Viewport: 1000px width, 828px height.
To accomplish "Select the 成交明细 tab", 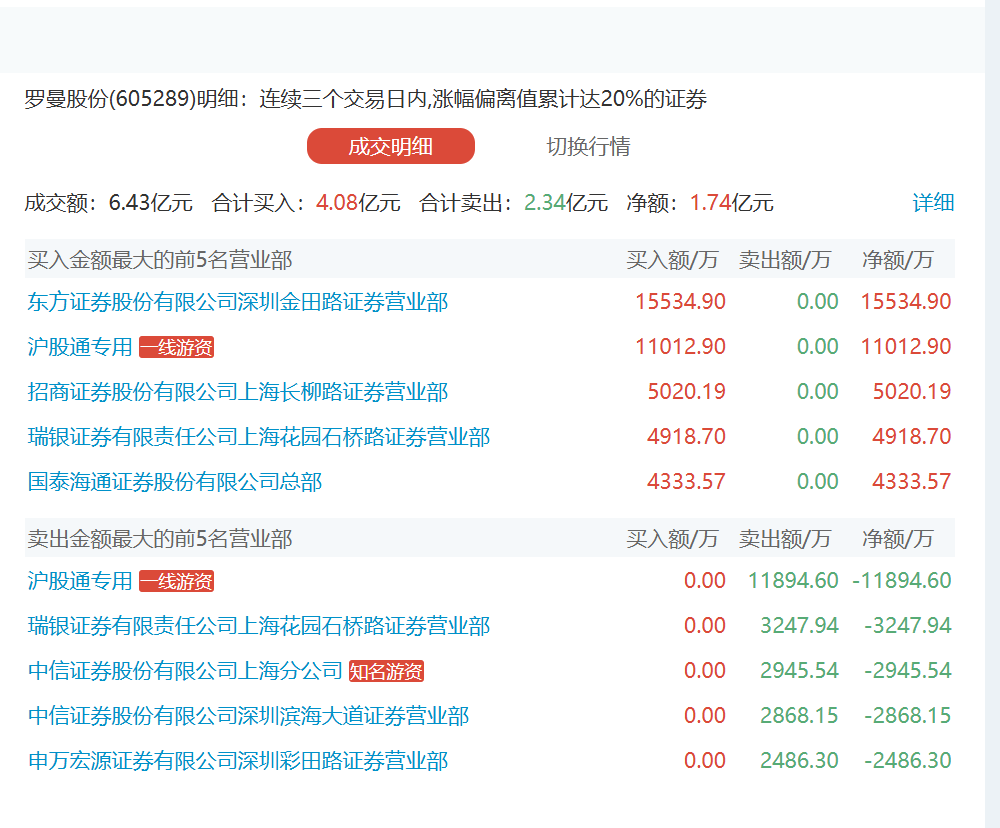I will pos(390,146).
